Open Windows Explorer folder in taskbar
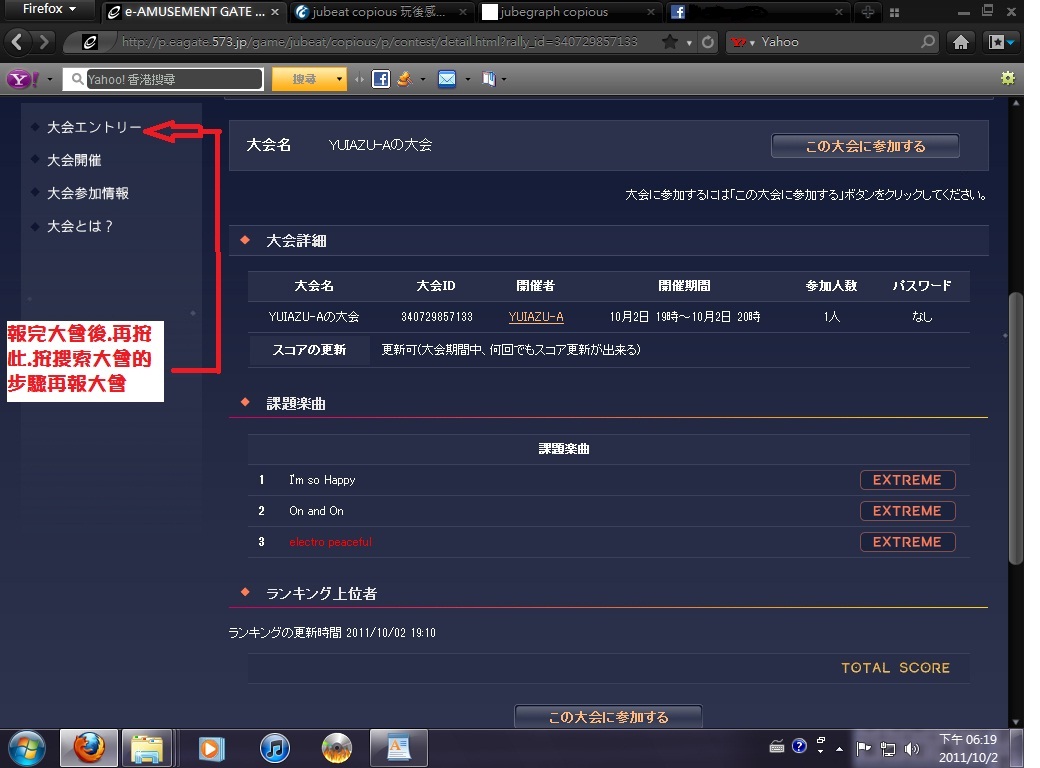 coord(147,747)
